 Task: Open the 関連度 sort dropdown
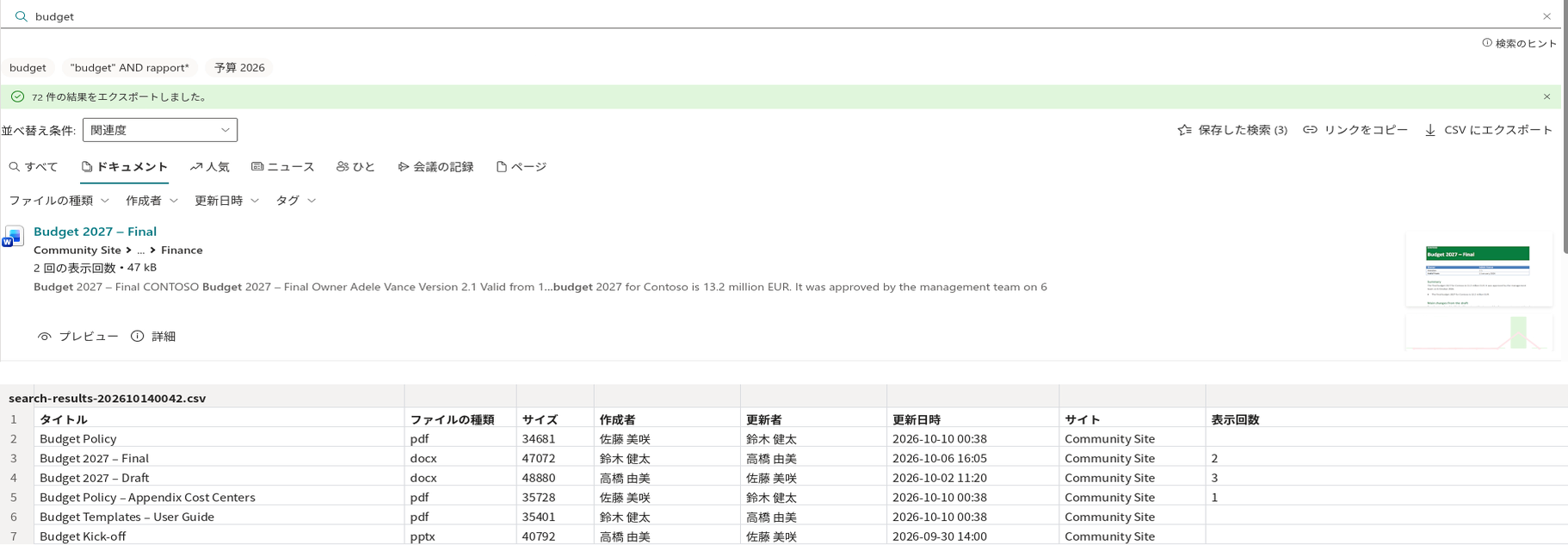160,130
